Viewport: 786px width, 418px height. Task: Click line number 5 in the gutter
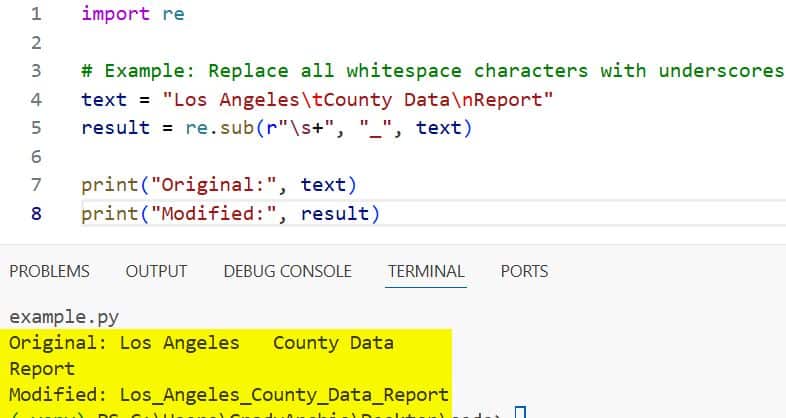[36, 128]
